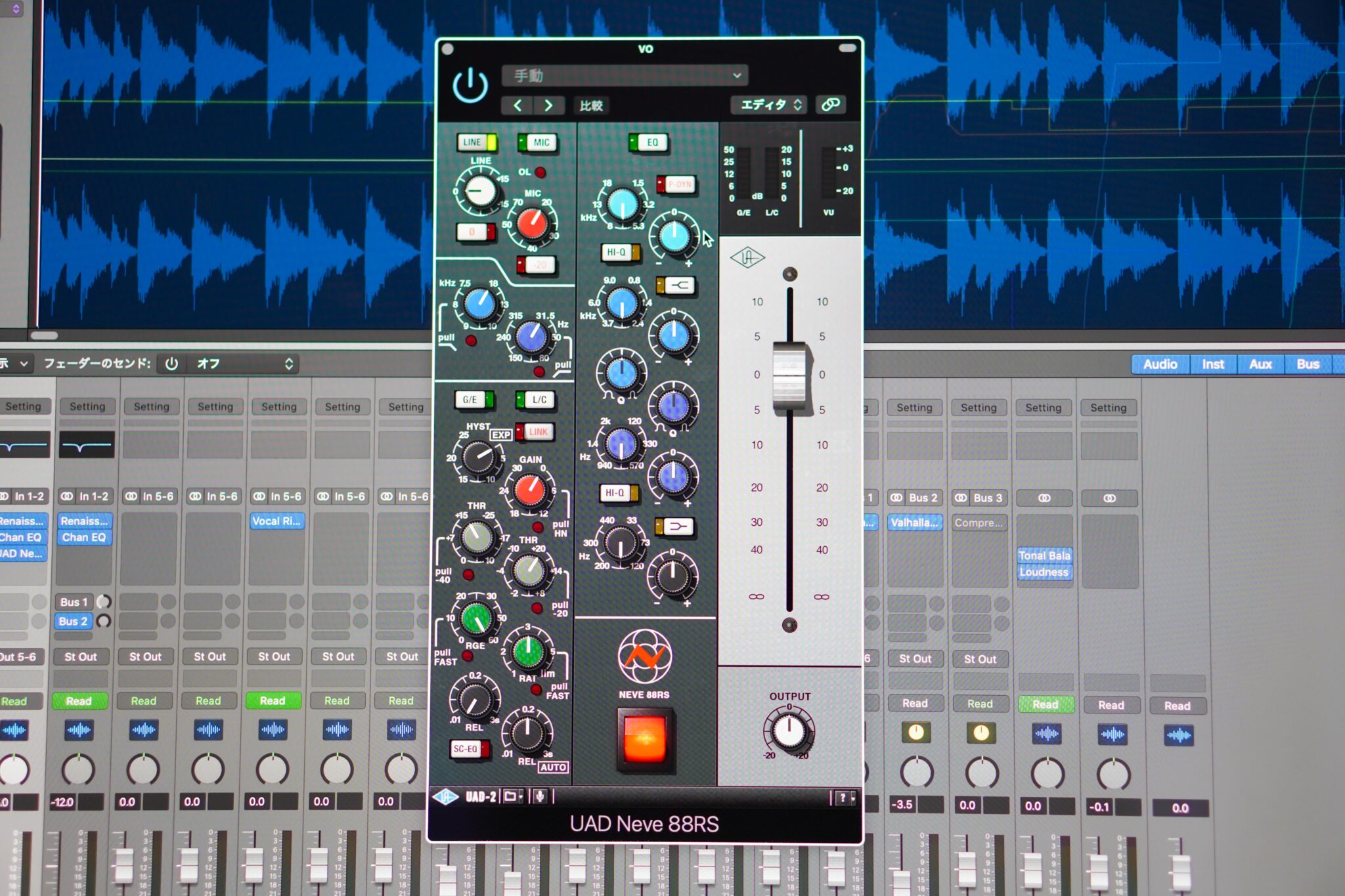Click the Valhalla plugin slot on the Bus 2 channel
Viewport: 1345px width, 896px height.
point(914,524)
